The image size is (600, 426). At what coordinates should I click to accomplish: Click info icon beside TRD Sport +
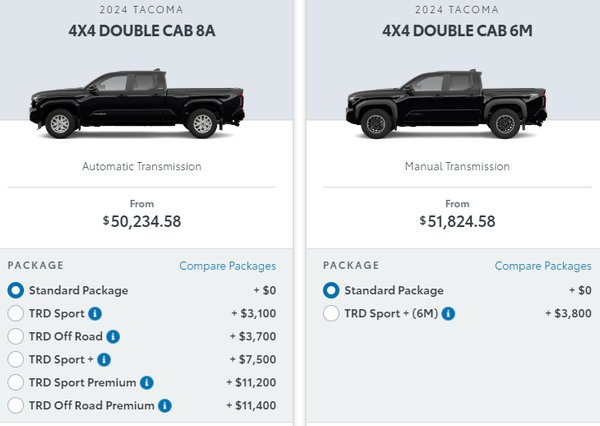click(x=104, y=360)
